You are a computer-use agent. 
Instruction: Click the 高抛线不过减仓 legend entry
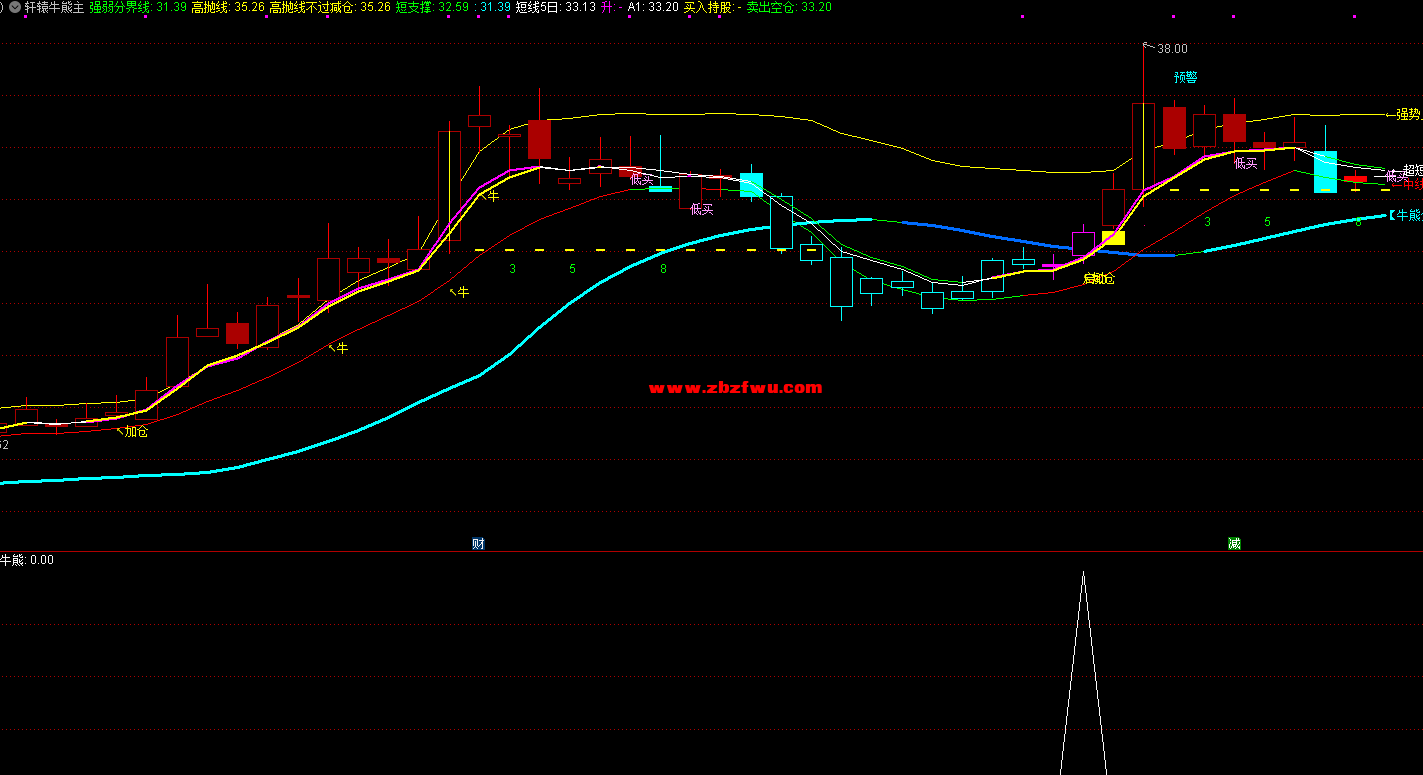(329, 7)
